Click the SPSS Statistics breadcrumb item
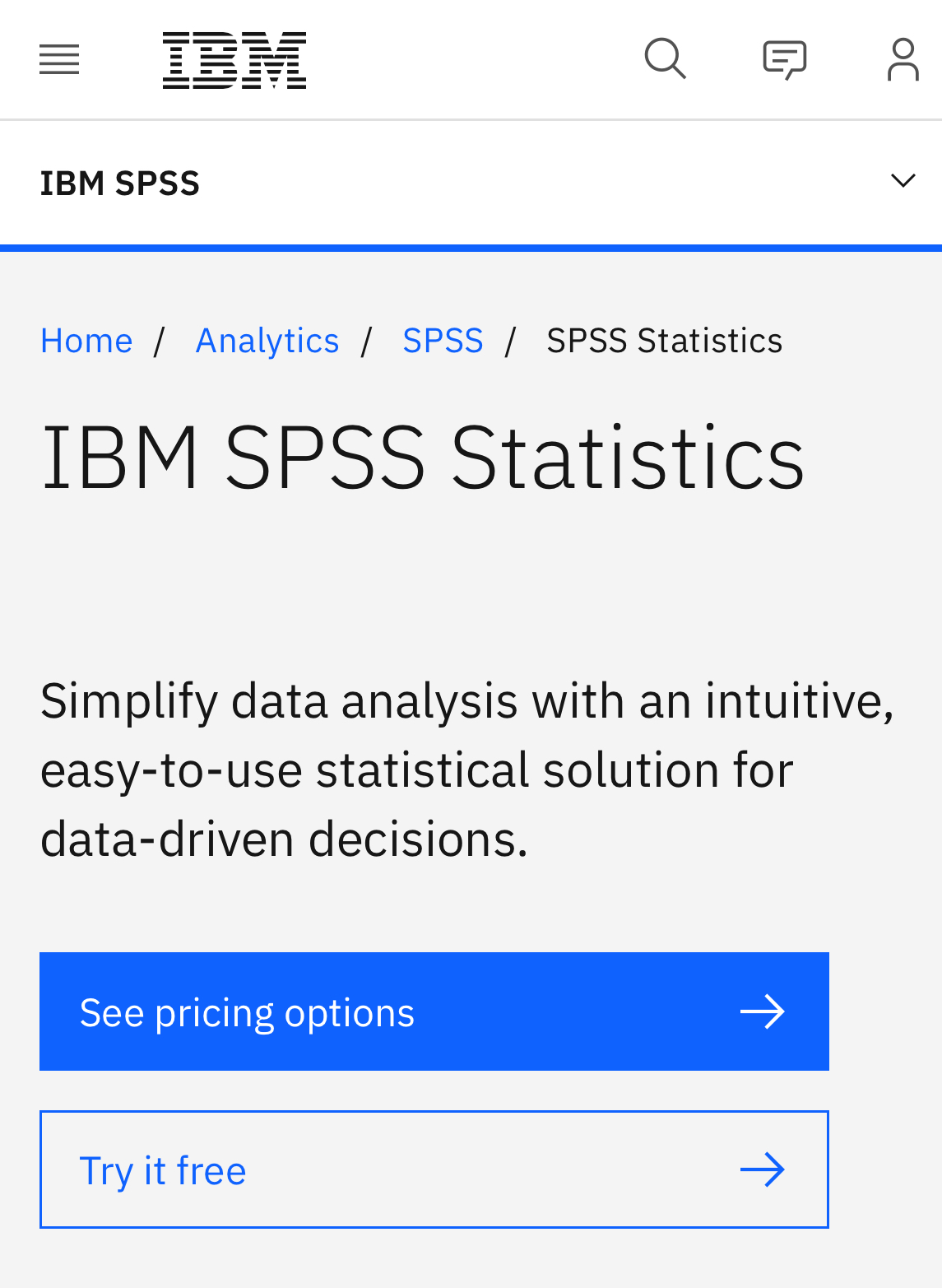 click(x=664, y=341)
